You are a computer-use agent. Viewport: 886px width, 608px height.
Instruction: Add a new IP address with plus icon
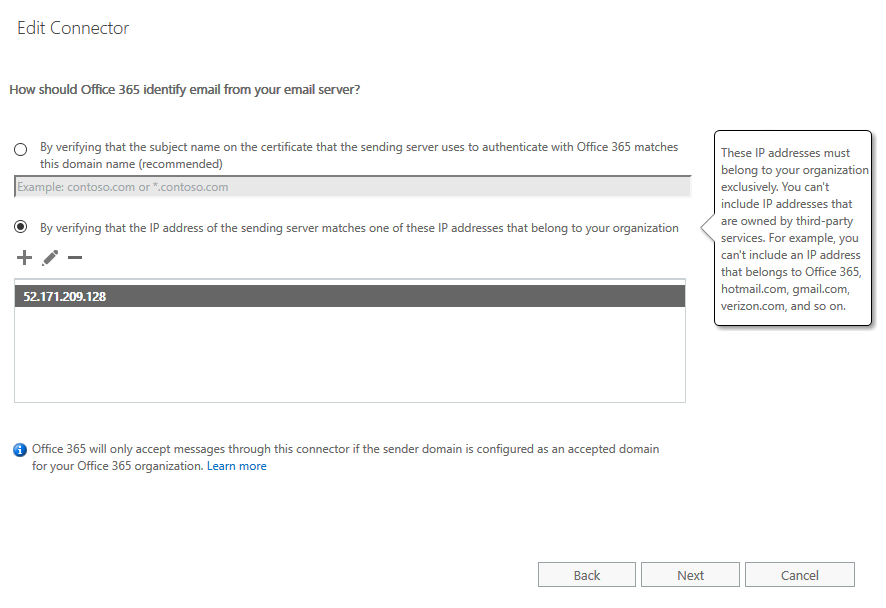(24, 258)
